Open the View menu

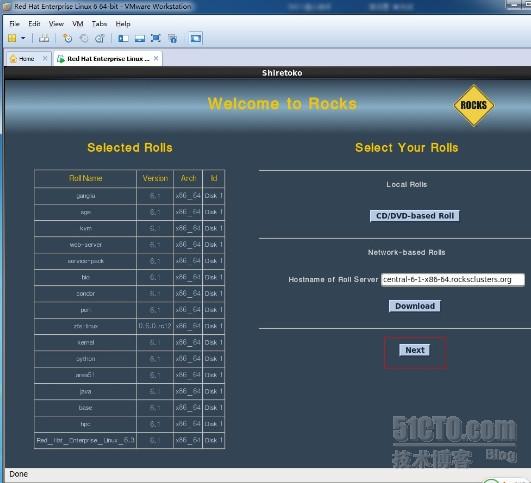pyautogui.click(x=56, y=24)
